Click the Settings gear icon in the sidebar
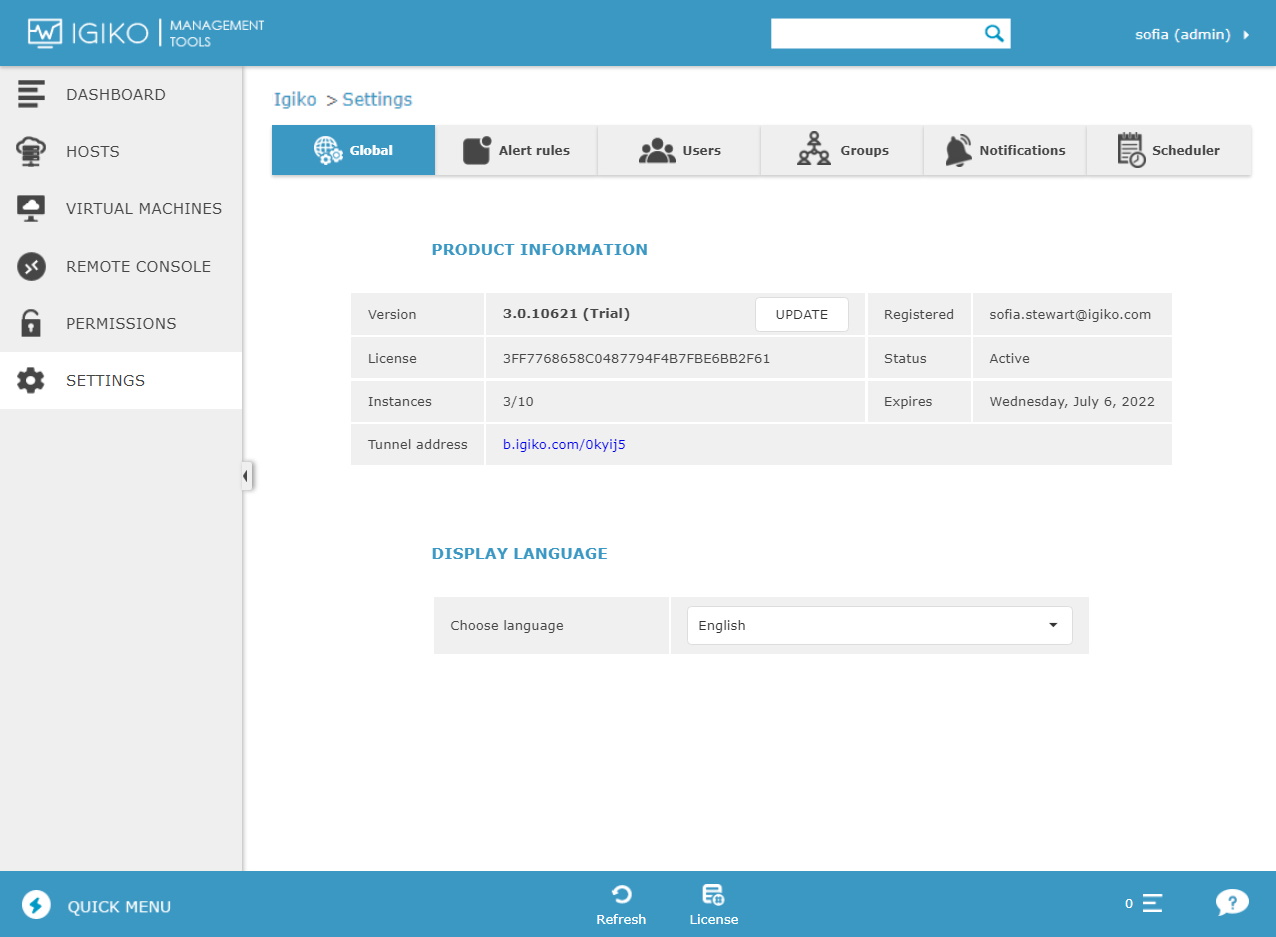Screen dimensions: 1276x937 point(31,380)
